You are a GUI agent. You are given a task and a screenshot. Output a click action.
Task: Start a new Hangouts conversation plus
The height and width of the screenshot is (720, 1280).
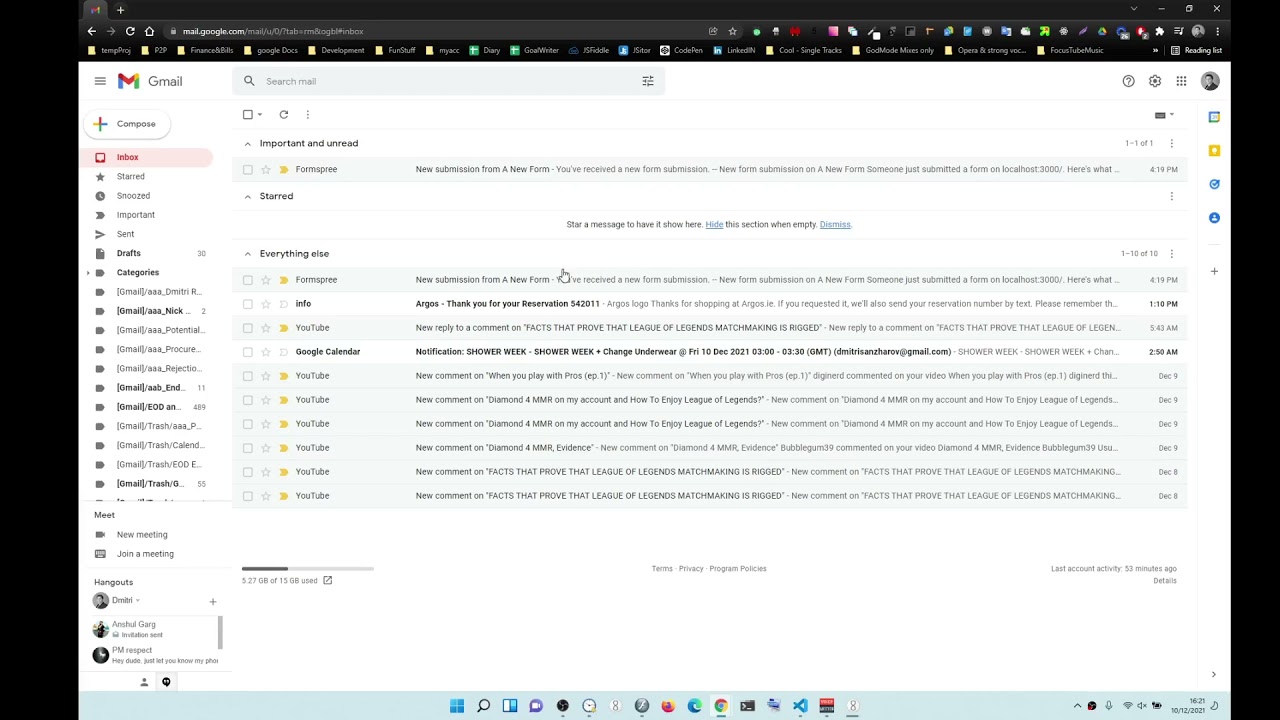pyautogui.click(x=213, y=602)
